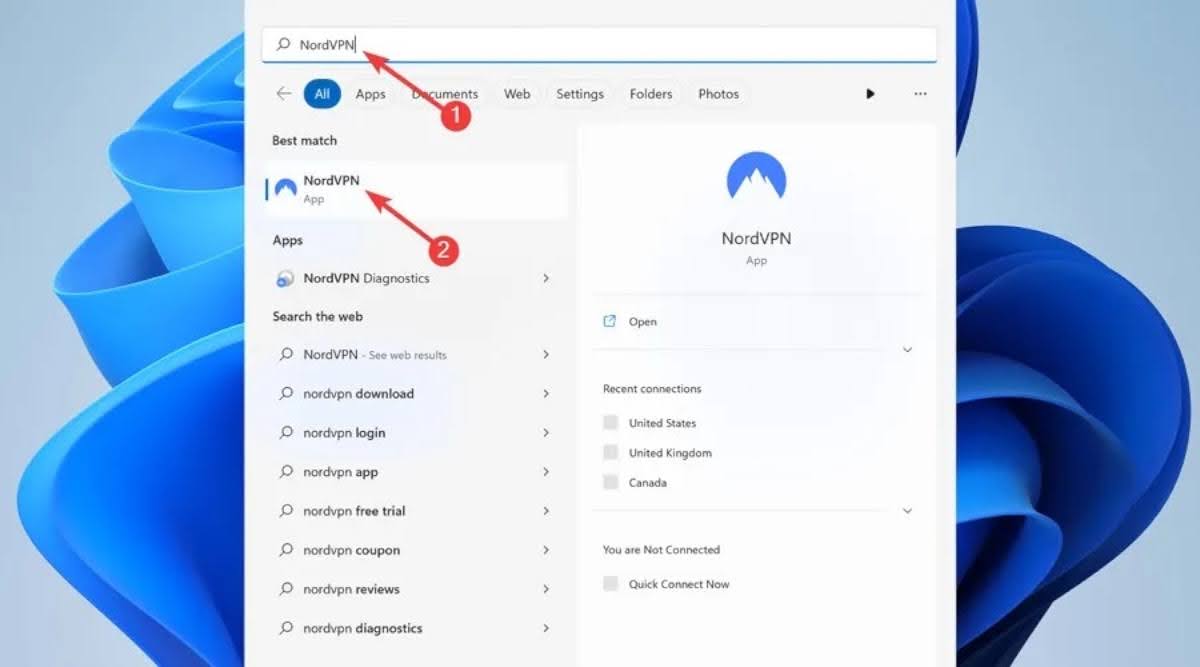The image size is (1200, 667).
Task: Connect to United Kingdom recent connection
Action: [670, 453]
